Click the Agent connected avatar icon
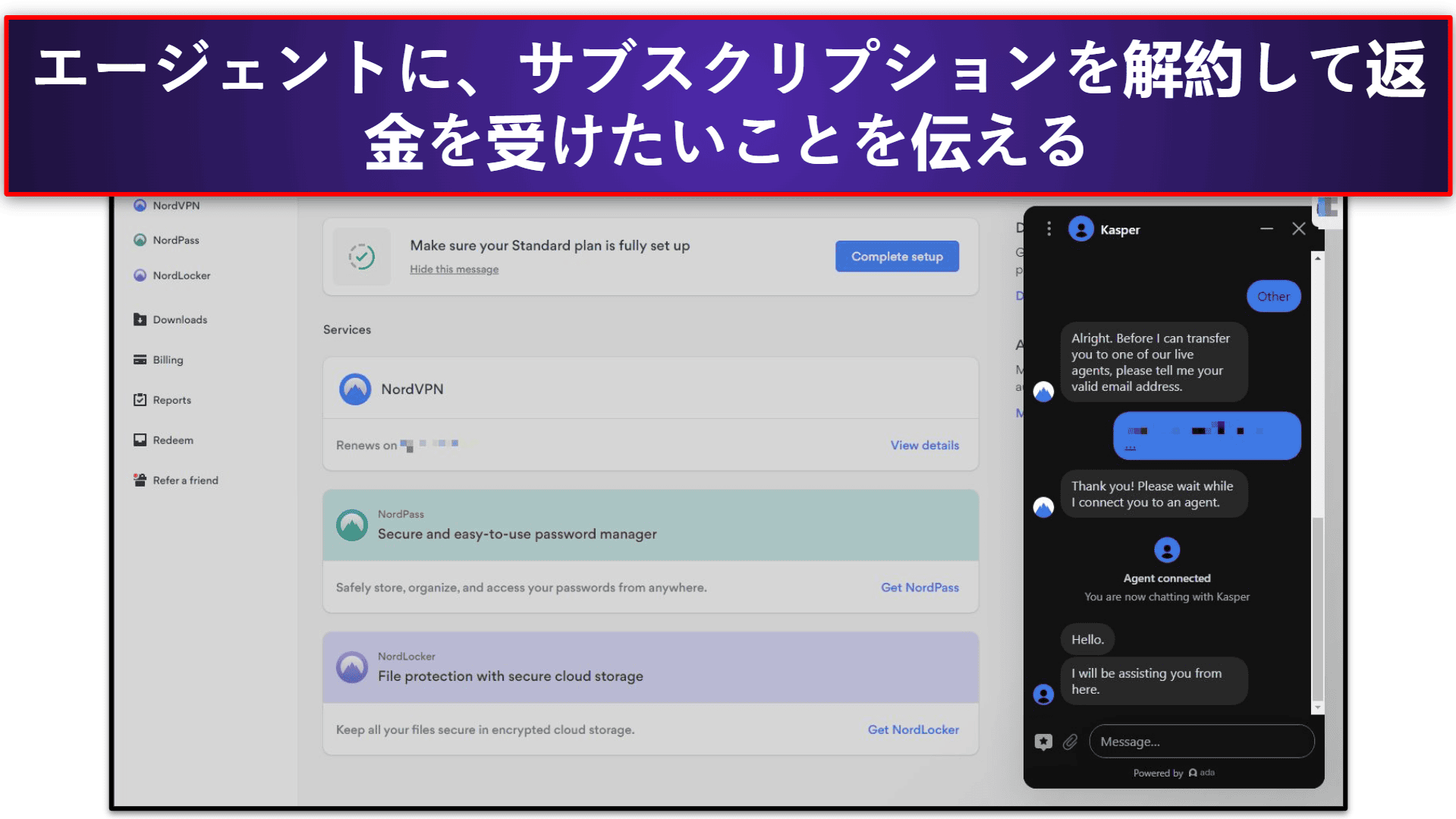1456x819 pixels. [x=1166, y=550]
